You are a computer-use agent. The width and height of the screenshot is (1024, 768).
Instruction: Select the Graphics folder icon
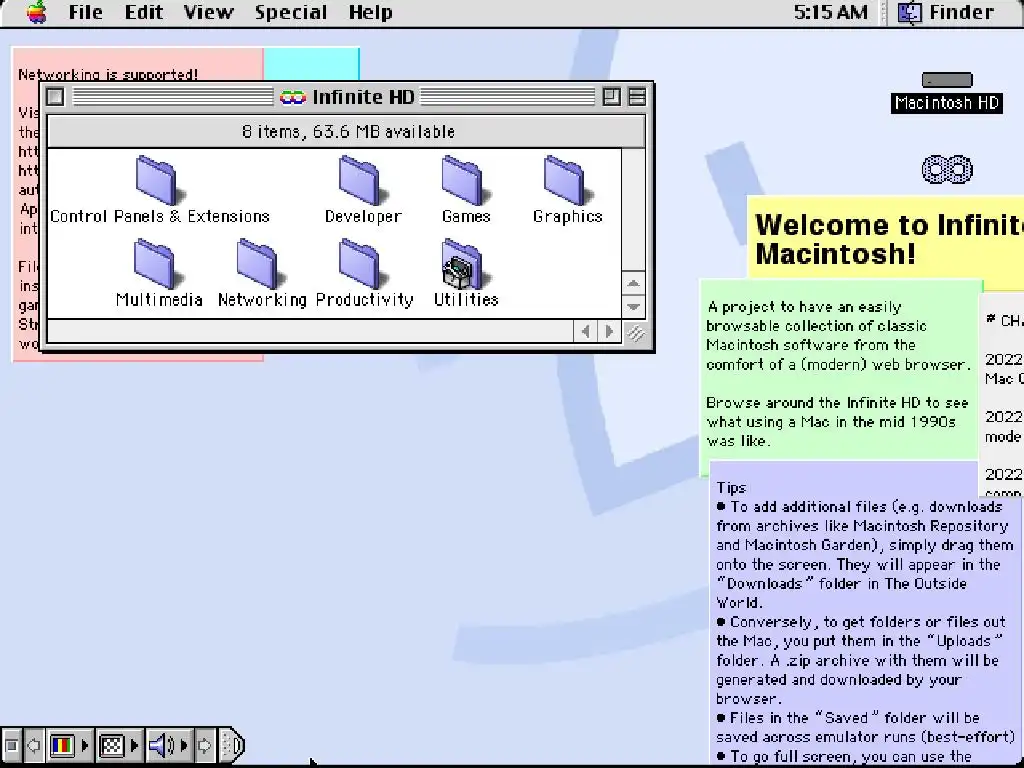(566, 182)
